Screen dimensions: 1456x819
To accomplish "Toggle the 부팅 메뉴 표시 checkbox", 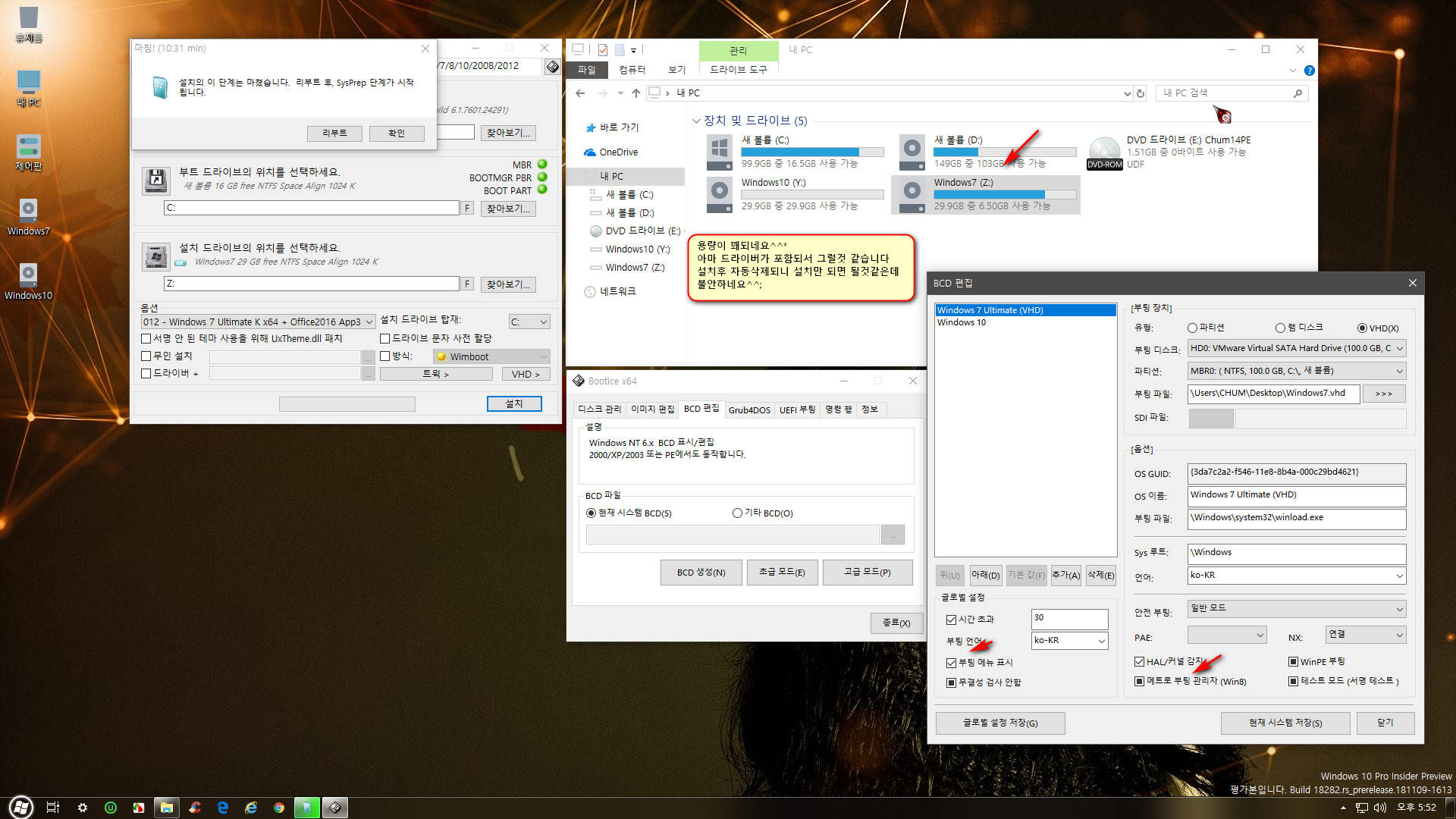I will click(x=951, y=663).
